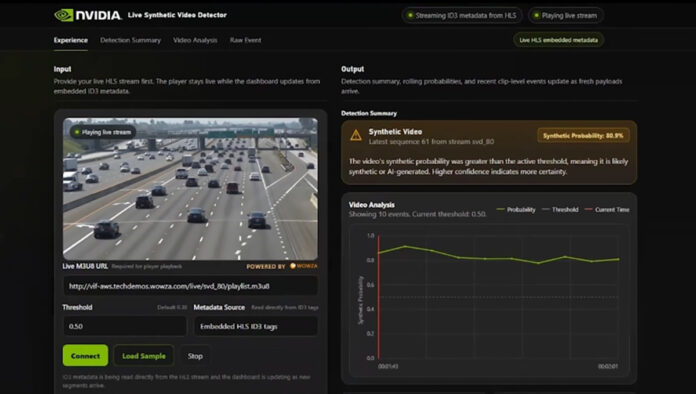Stop the live stream with Stop button

(195, 355)
